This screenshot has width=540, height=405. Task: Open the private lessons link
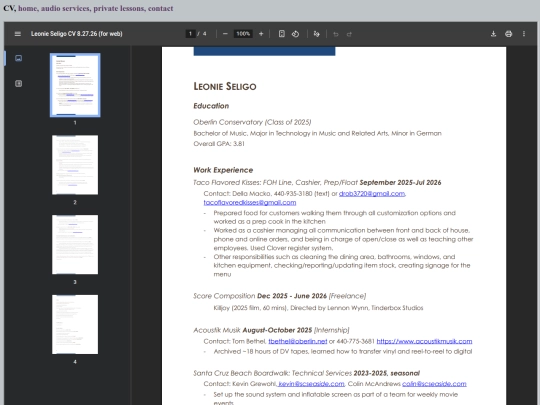(x=119, y=8)
